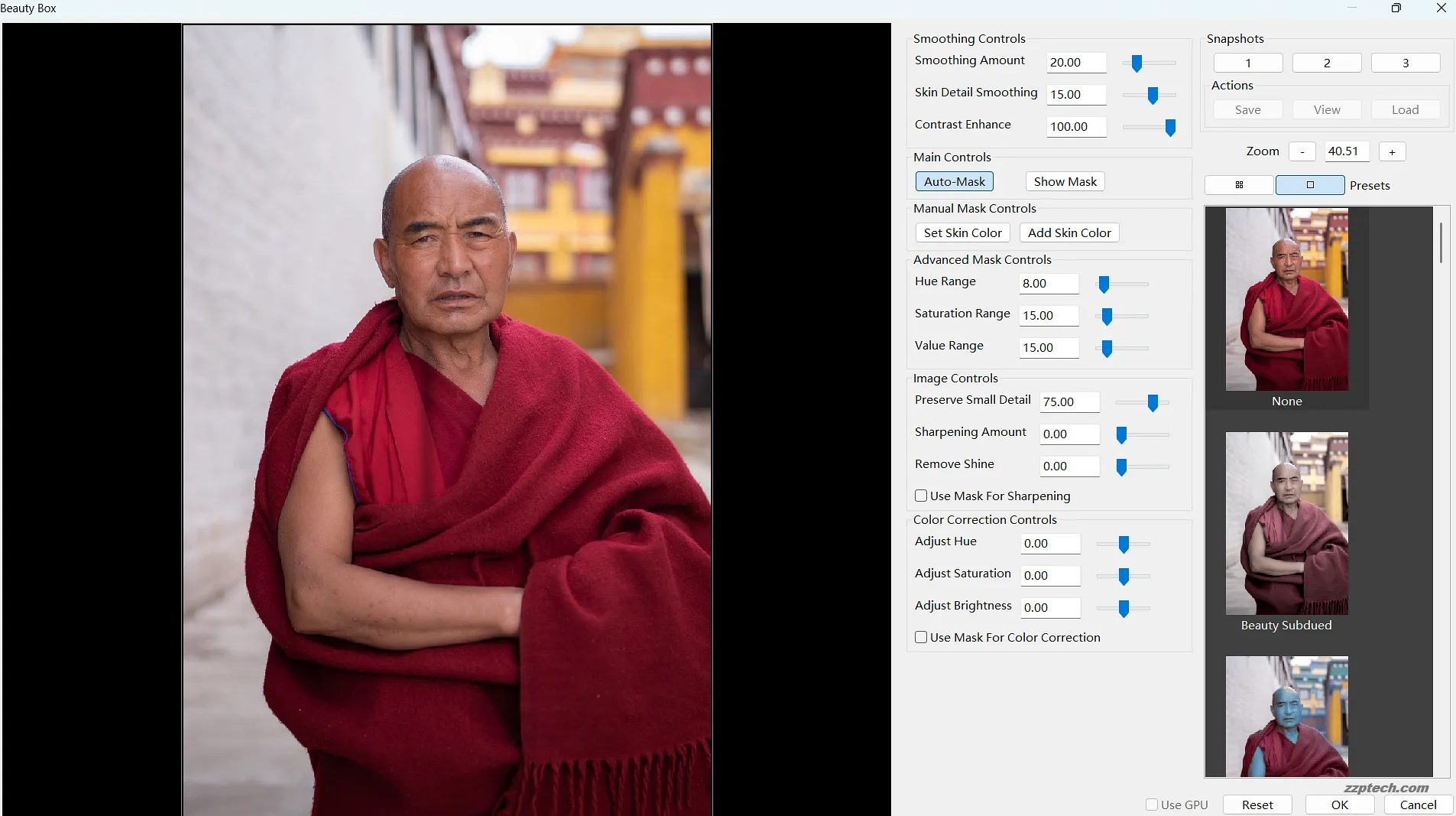The height and width of the screenshot is (816, 1456).
Task: Switch presets to grid view icon
Action: [x=1239, y=185]
